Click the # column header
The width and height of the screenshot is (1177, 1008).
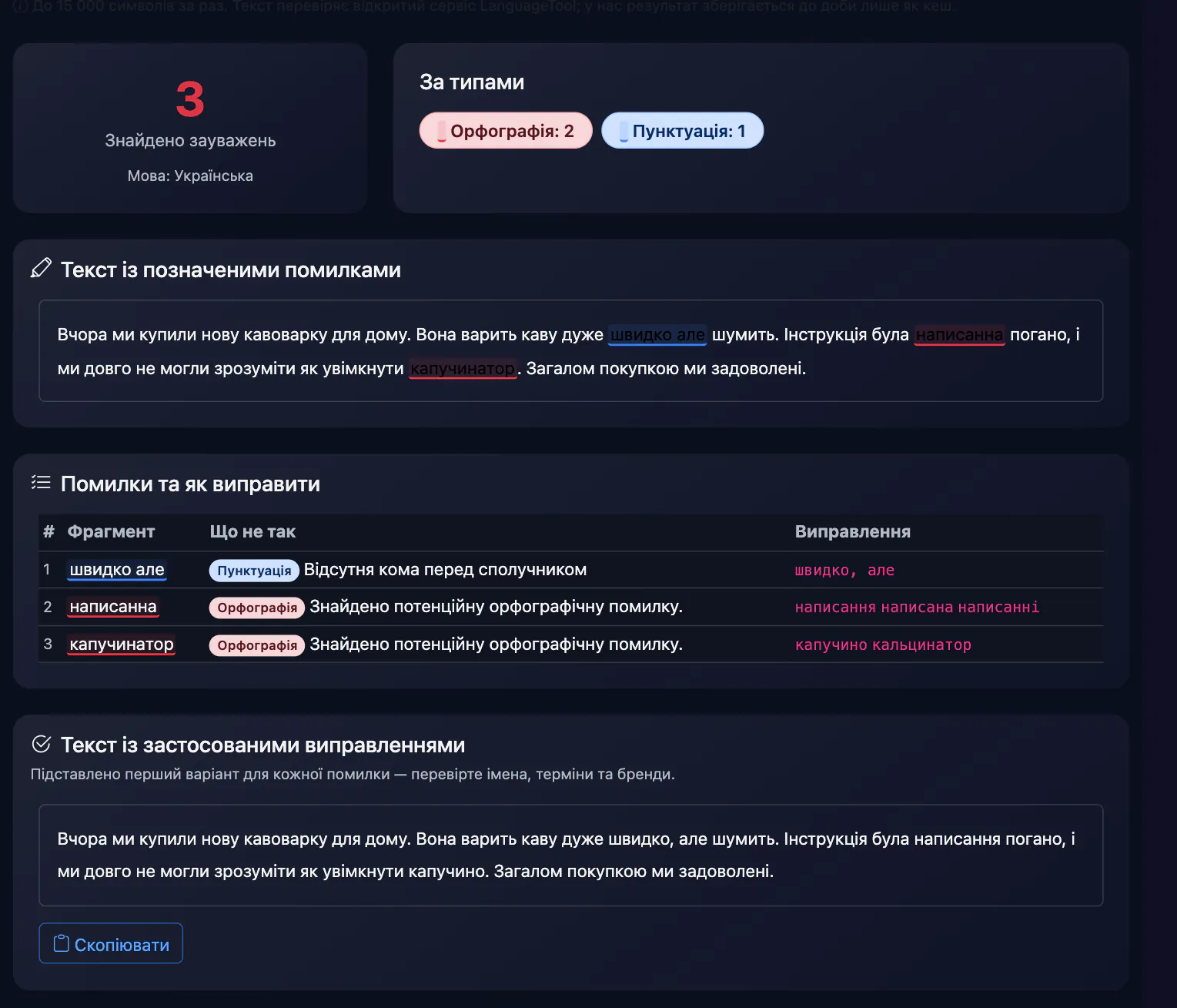click(49, 532)
